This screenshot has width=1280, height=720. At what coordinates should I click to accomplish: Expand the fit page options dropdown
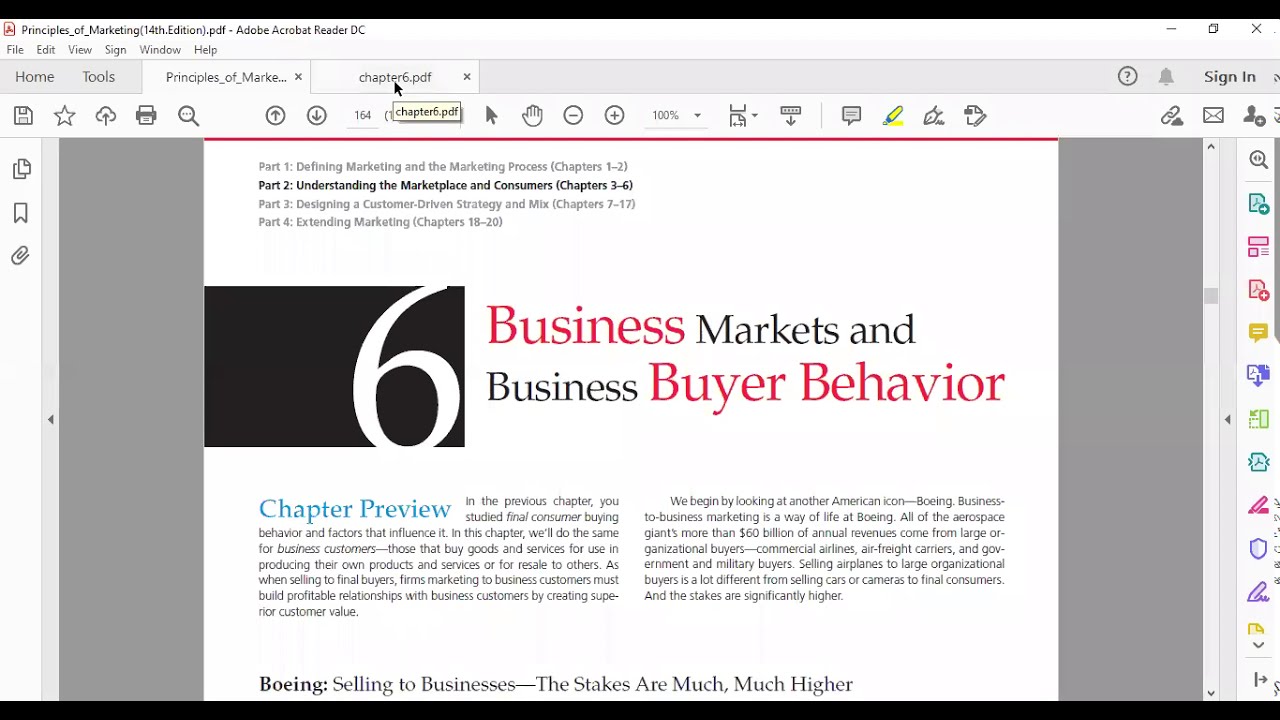point(755,116)
